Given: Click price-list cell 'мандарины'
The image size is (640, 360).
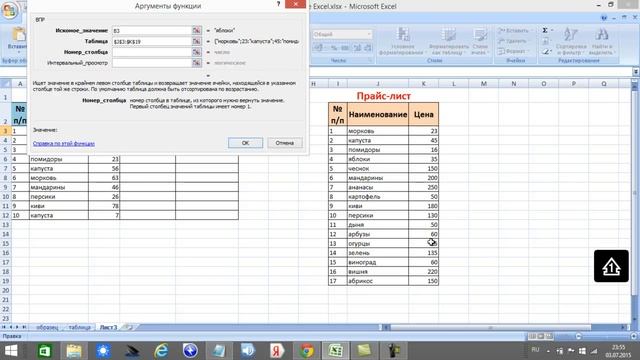Looking at the screenshot, I should (x=378, y=178).
